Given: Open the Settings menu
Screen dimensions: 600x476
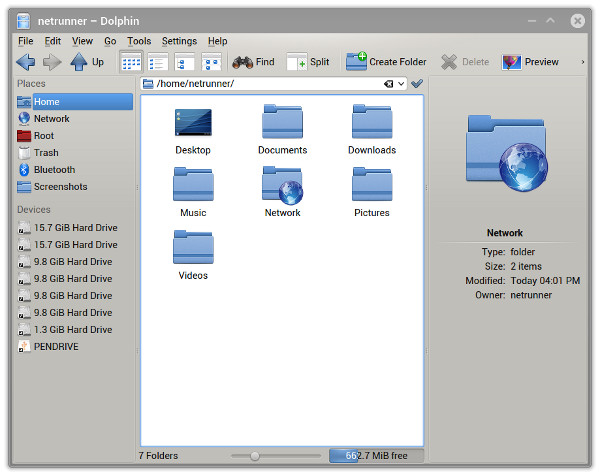Looking at the screenshot, I should (x=179, y=41).
